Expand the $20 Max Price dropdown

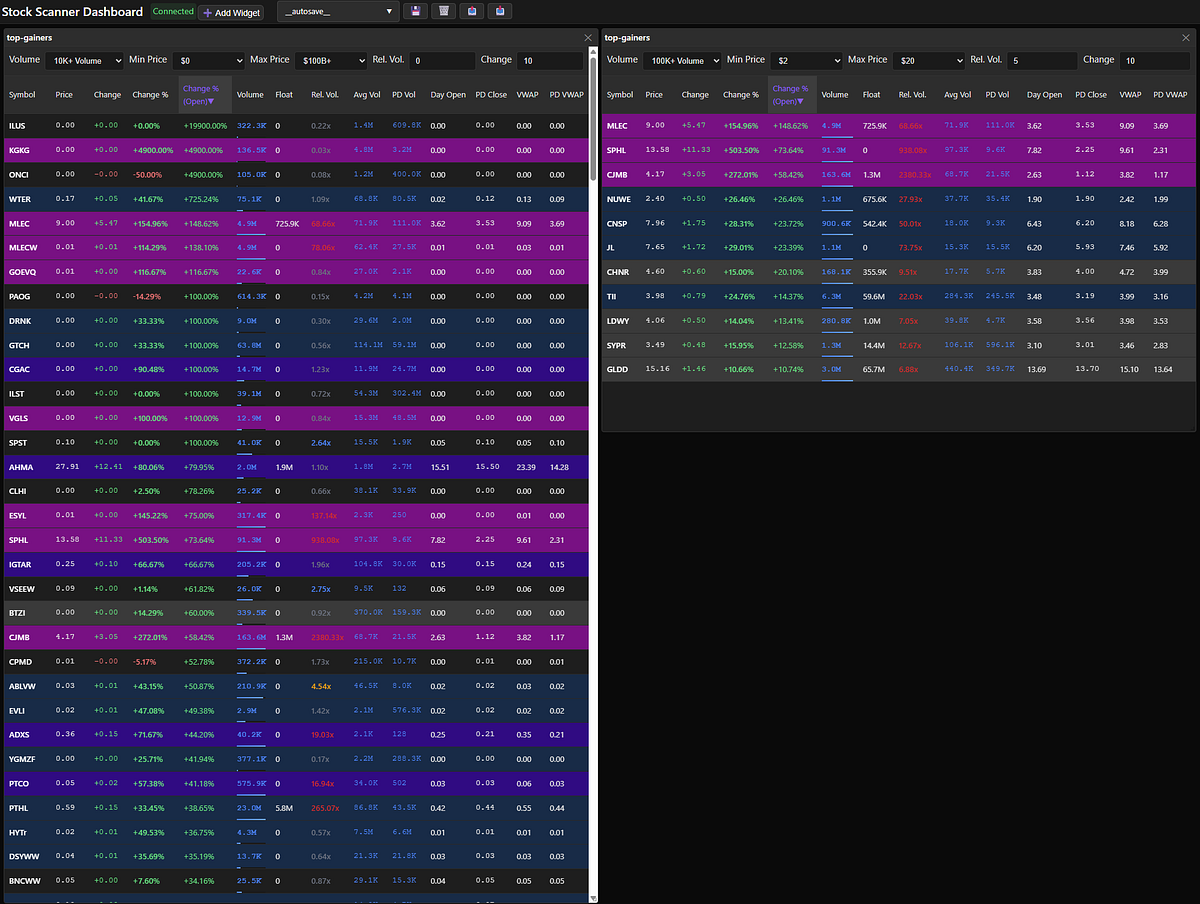pyautogui.click(x=928, y=61)
